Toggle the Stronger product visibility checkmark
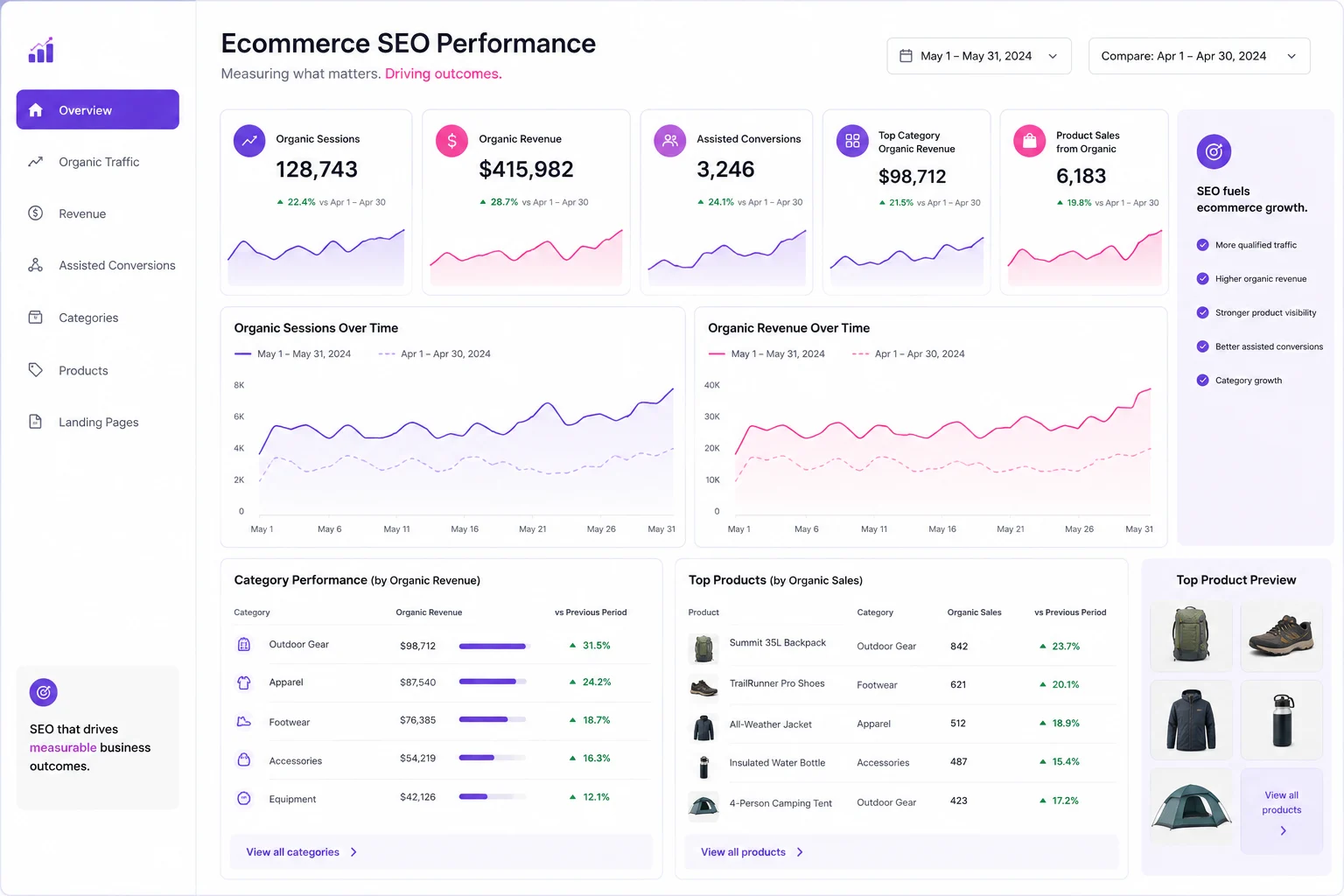 [x=1202, y=312]
